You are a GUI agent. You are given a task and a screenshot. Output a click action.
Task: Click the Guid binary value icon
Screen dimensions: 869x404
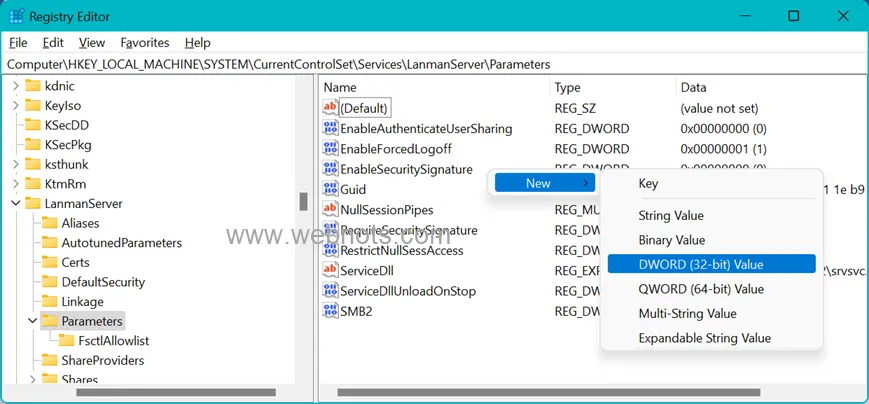[330, 189]
